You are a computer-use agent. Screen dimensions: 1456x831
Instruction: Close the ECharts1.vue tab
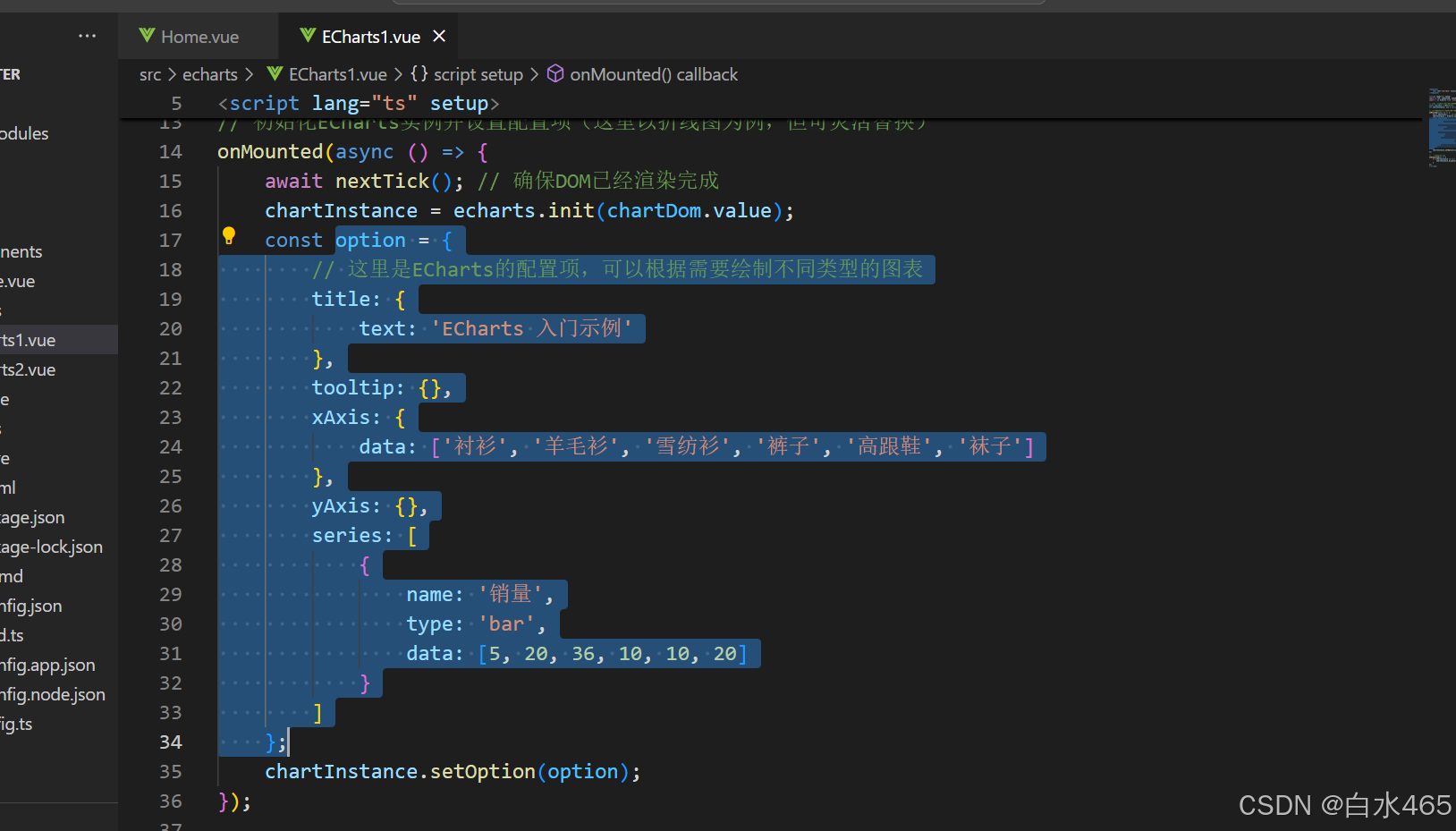click(x=439, y=36)
